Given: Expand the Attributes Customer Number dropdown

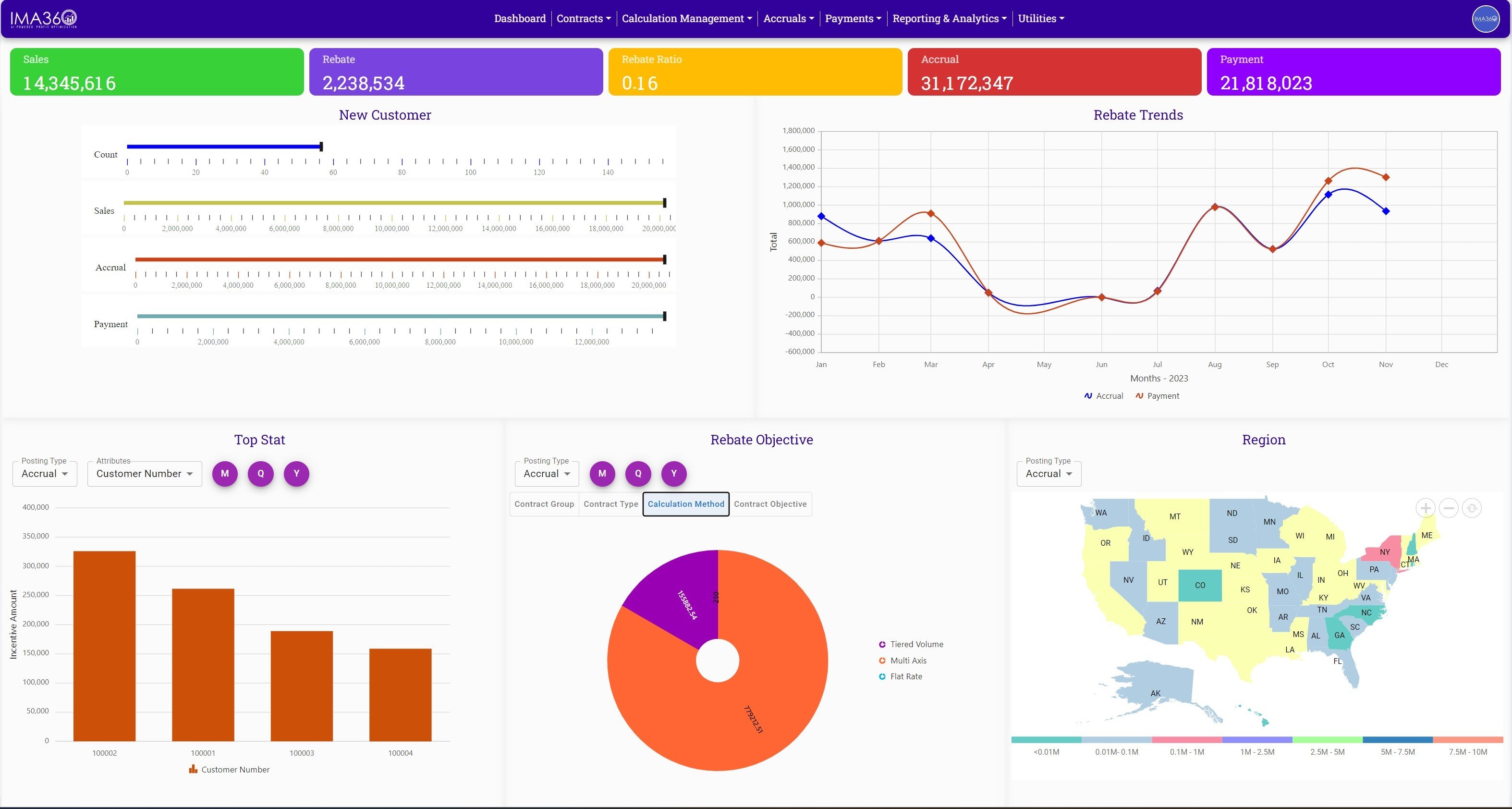Looking at the screenshot, I should (145, 474).
